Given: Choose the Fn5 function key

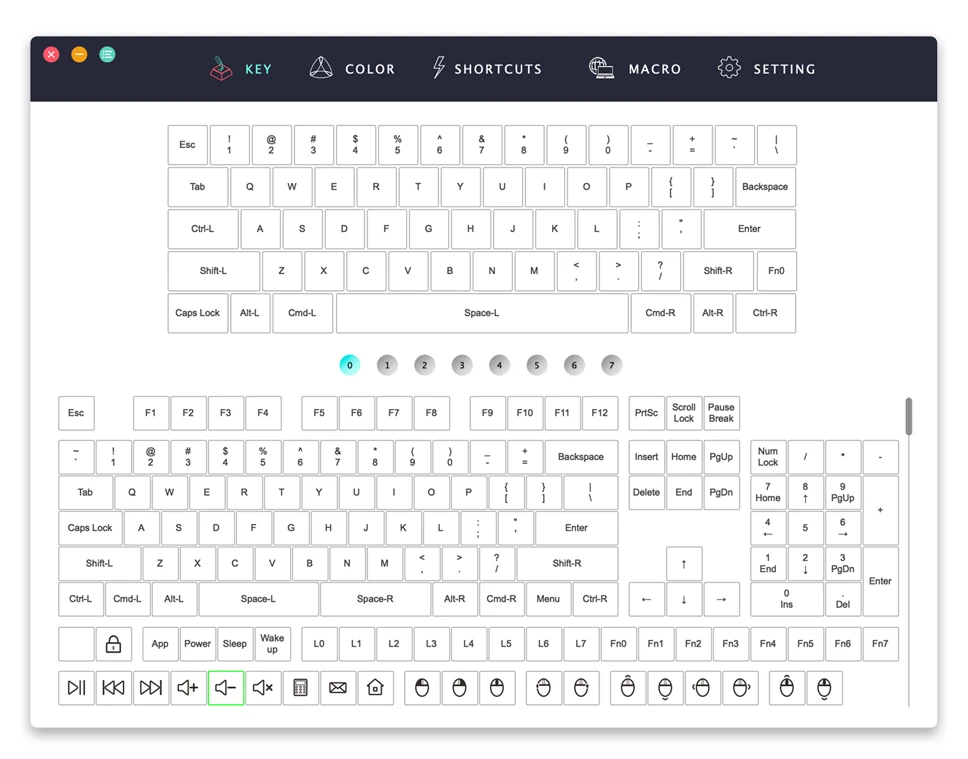Looking at the screenshot, I should (x=805, y=644).
